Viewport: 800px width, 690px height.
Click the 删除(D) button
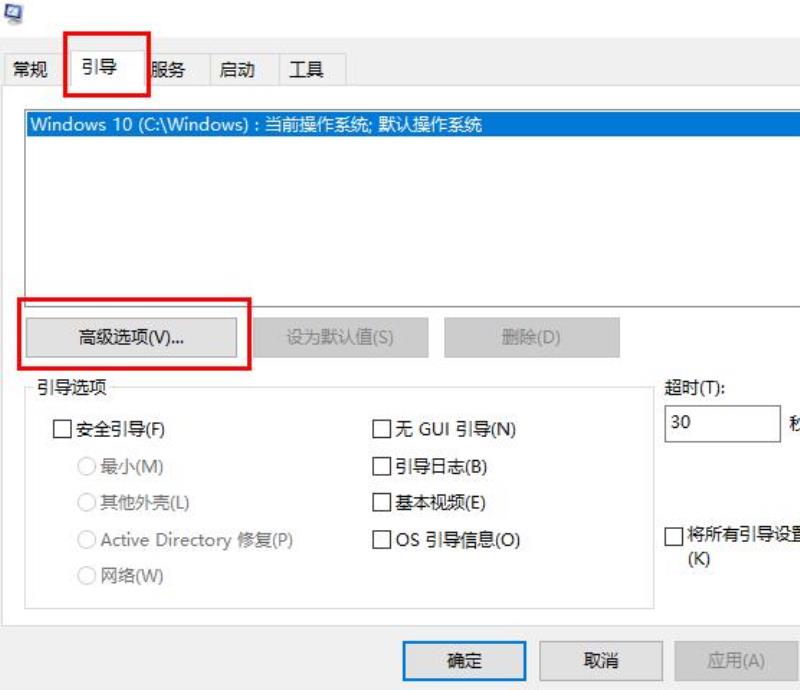[532, 337]
